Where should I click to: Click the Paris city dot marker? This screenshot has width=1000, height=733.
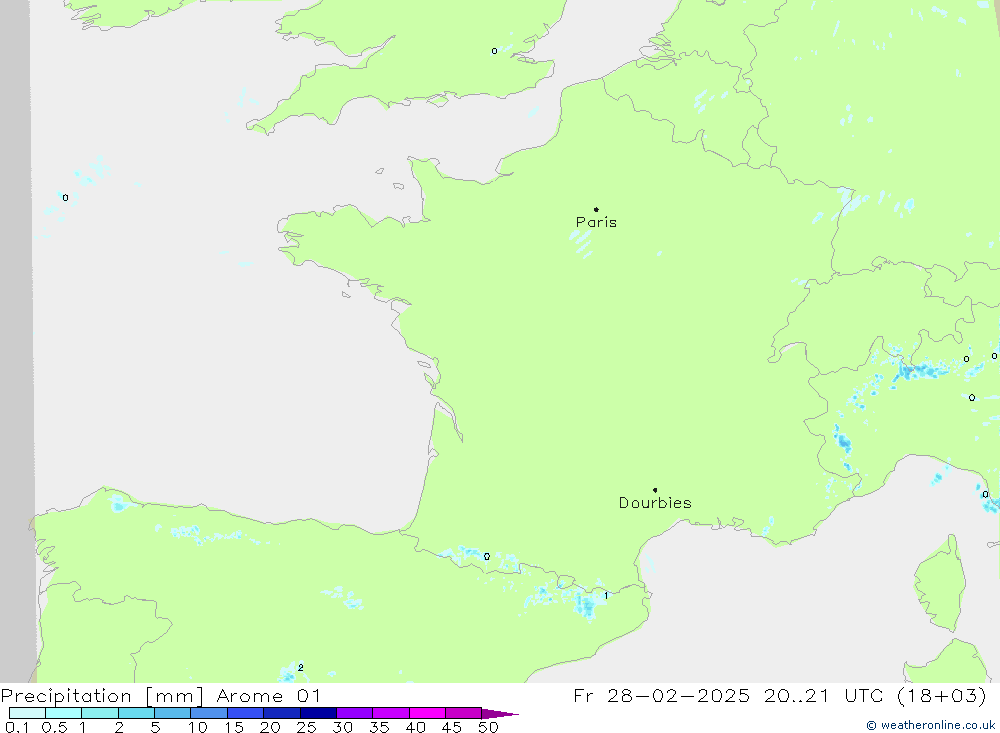(x=596, y=209)
